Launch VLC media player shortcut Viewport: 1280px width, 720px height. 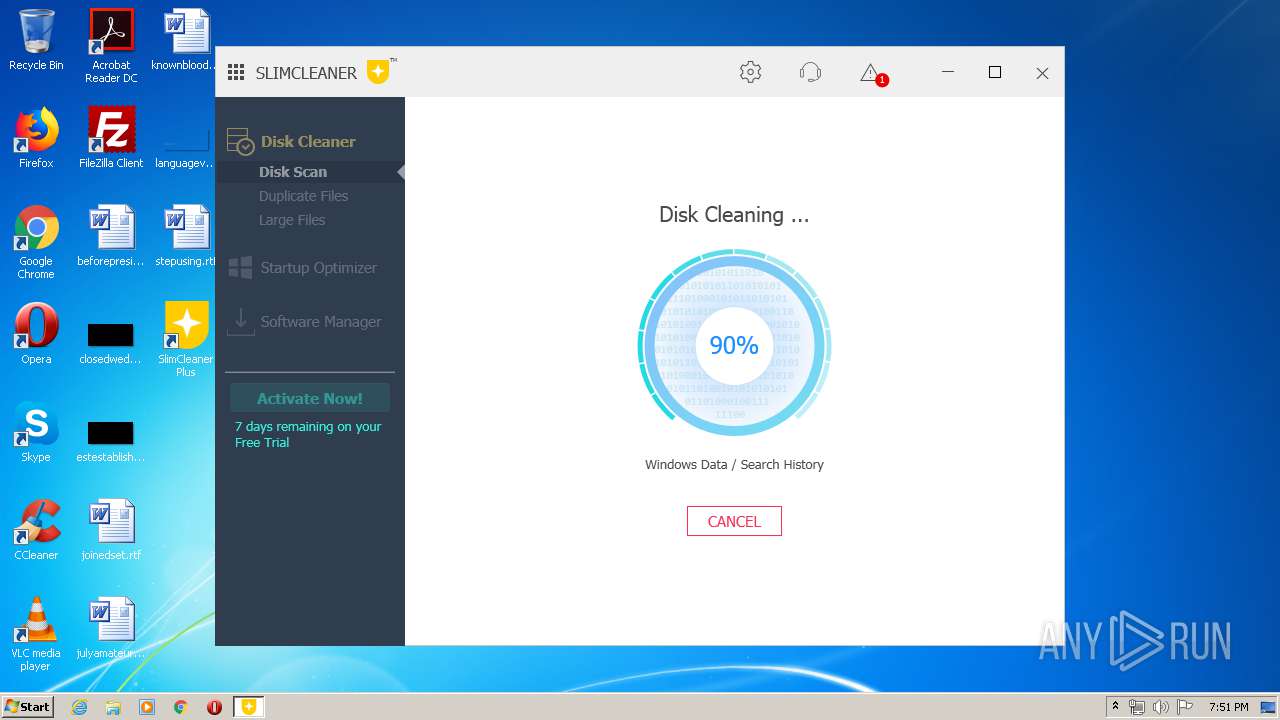[x=36, y=634]
